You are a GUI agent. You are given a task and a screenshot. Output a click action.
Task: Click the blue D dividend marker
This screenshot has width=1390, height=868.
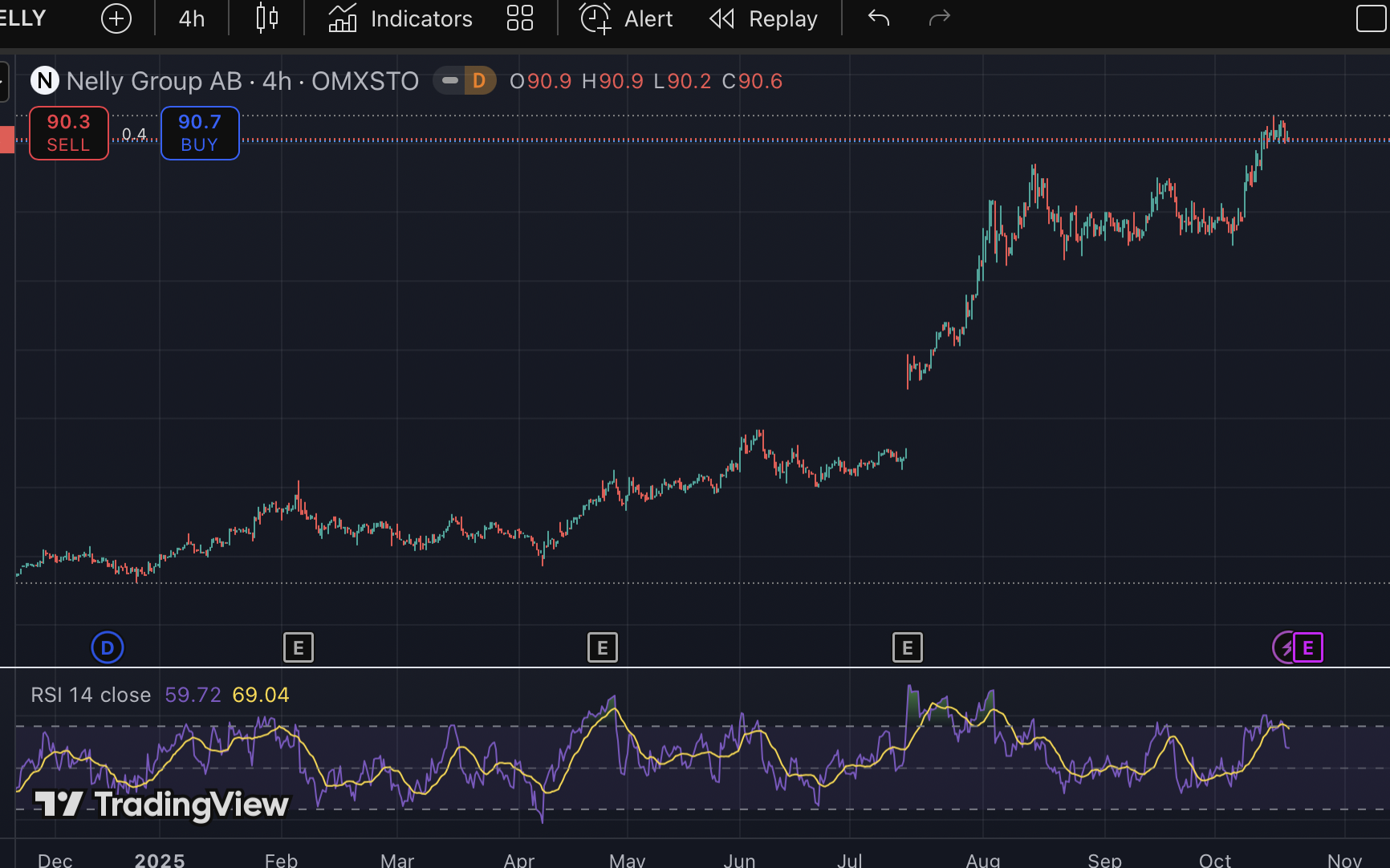point(108,647)
